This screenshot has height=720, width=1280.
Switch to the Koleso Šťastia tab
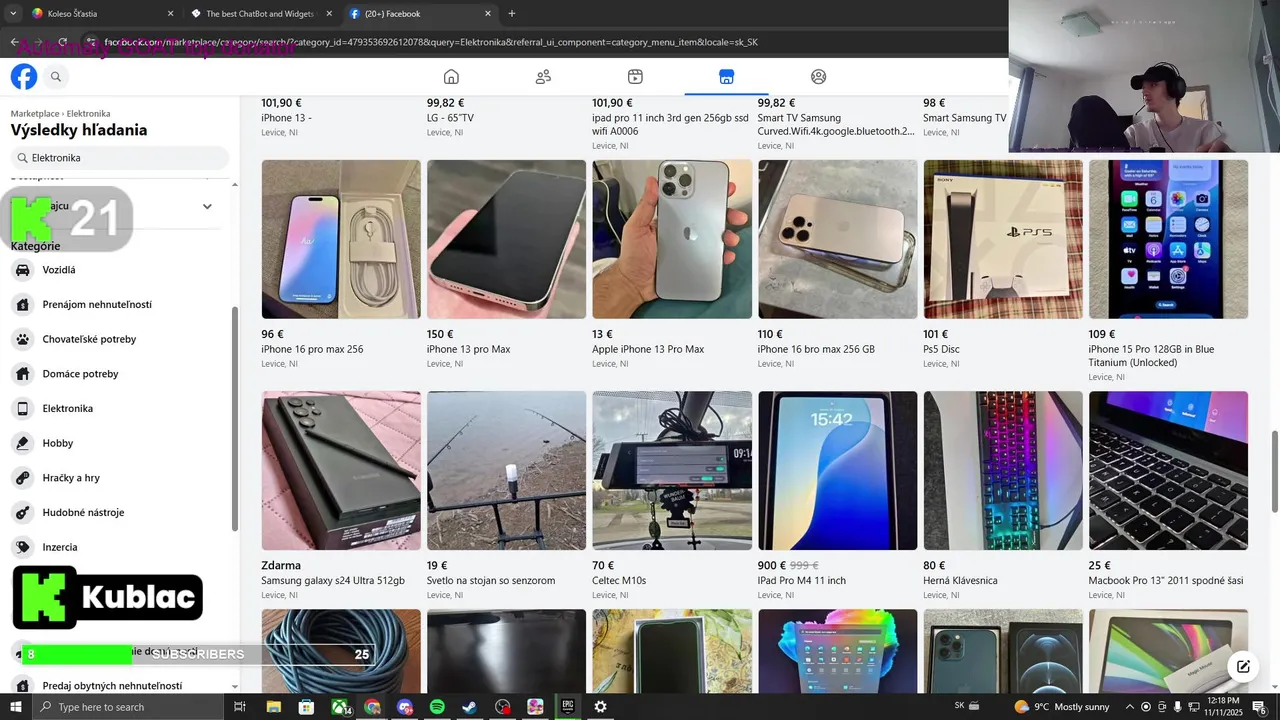[x=100, y=14]
